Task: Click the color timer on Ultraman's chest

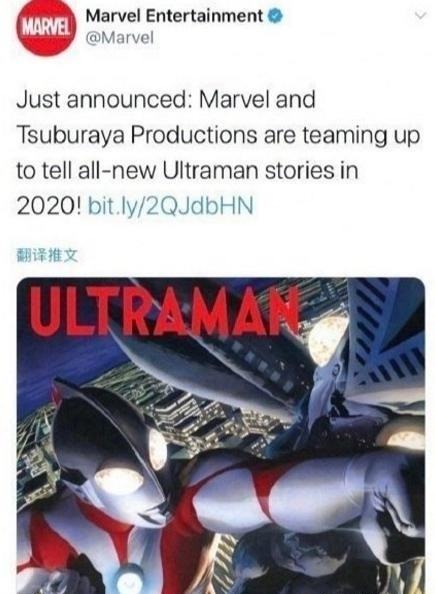Action: click(x=130, y=579)
